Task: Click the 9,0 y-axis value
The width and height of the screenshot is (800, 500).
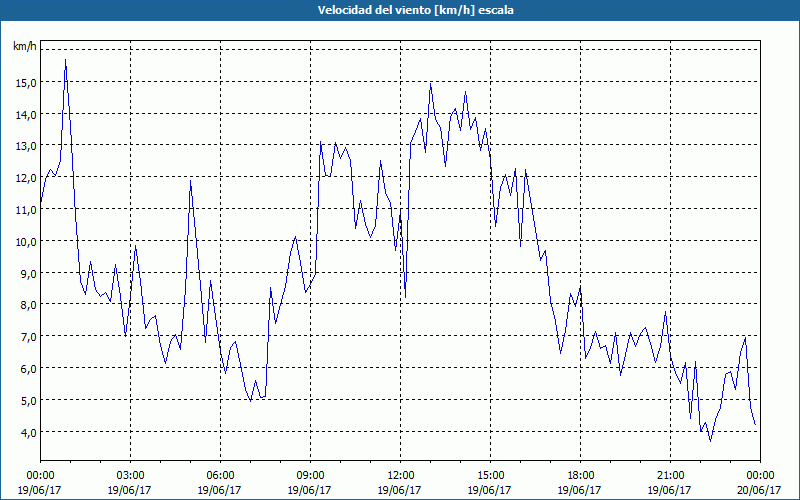Action: (x=28, y=273)
